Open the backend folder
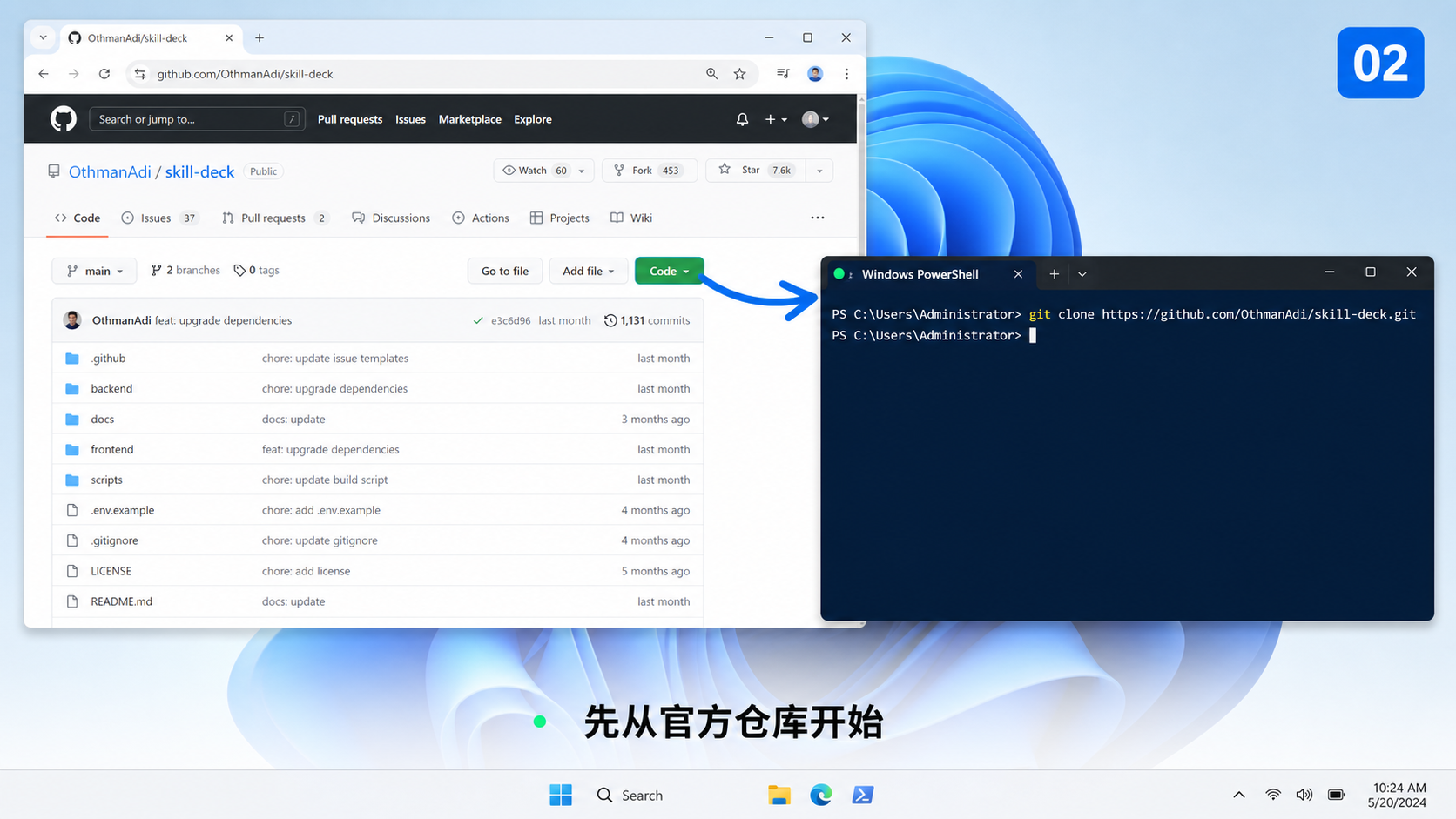1456x819 pixels. 111,388
